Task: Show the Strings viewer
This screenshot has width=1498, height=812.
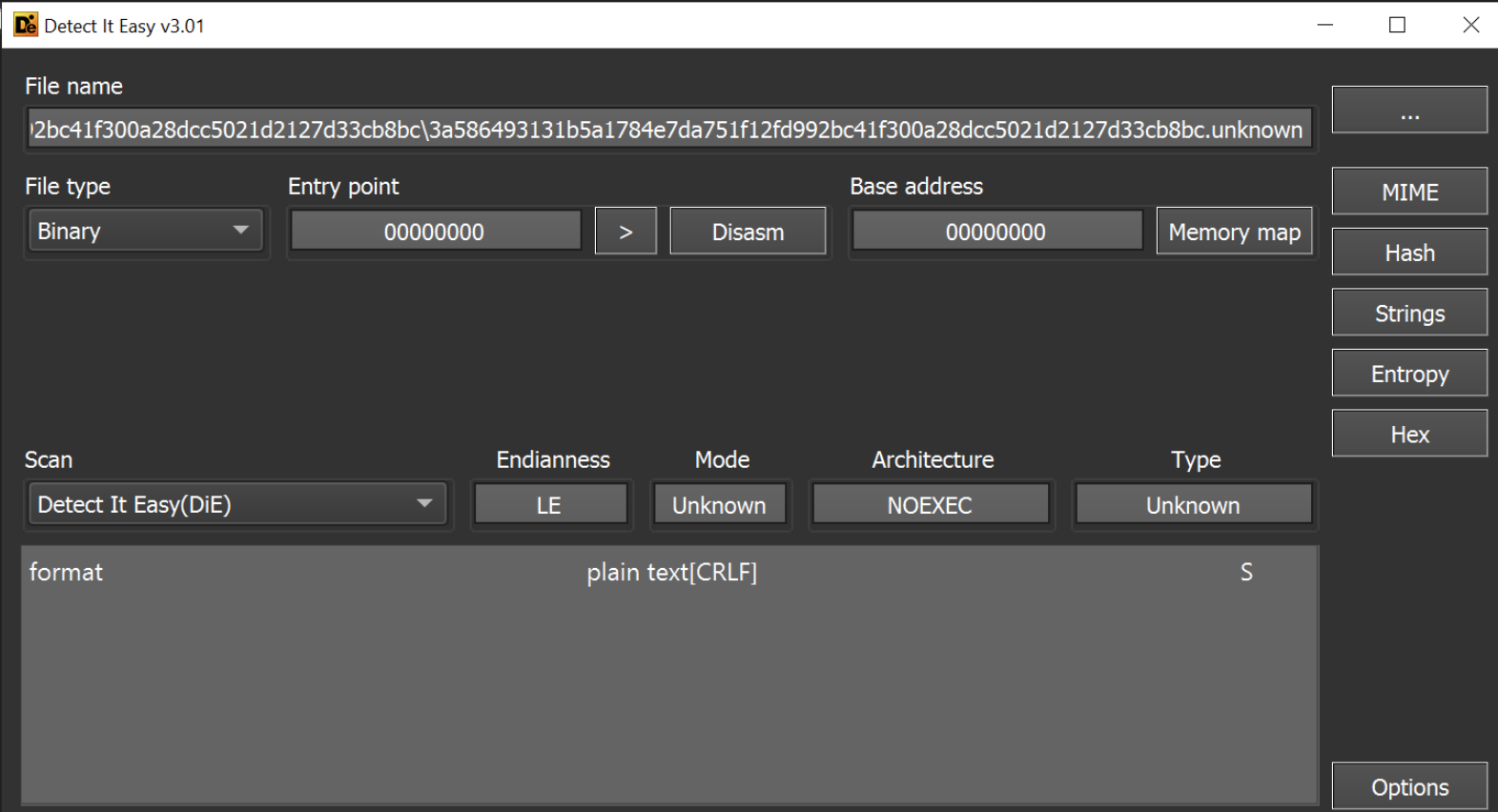Action: coord(1409,313)
